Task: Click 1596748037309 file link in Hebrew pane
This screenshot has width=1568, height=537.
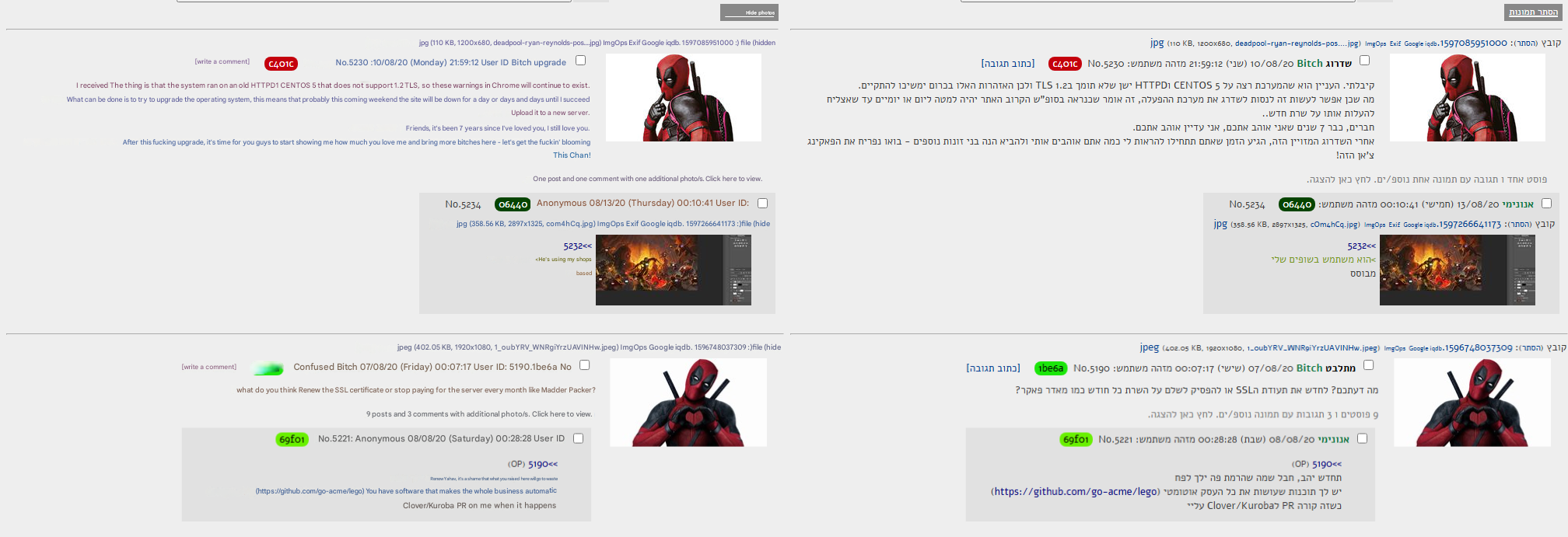Action: pyautogui.click(x=1478, y=348)
